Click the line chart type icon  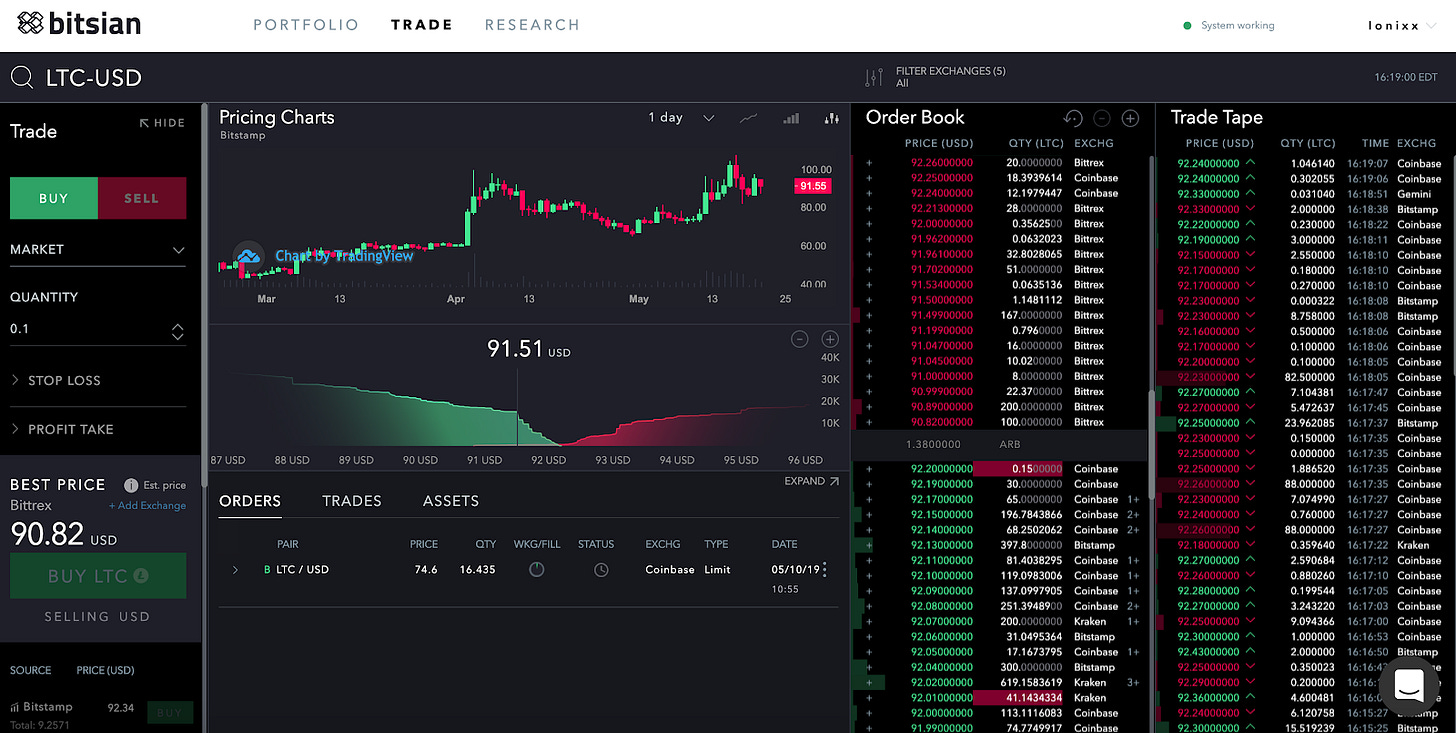point(748,118)
